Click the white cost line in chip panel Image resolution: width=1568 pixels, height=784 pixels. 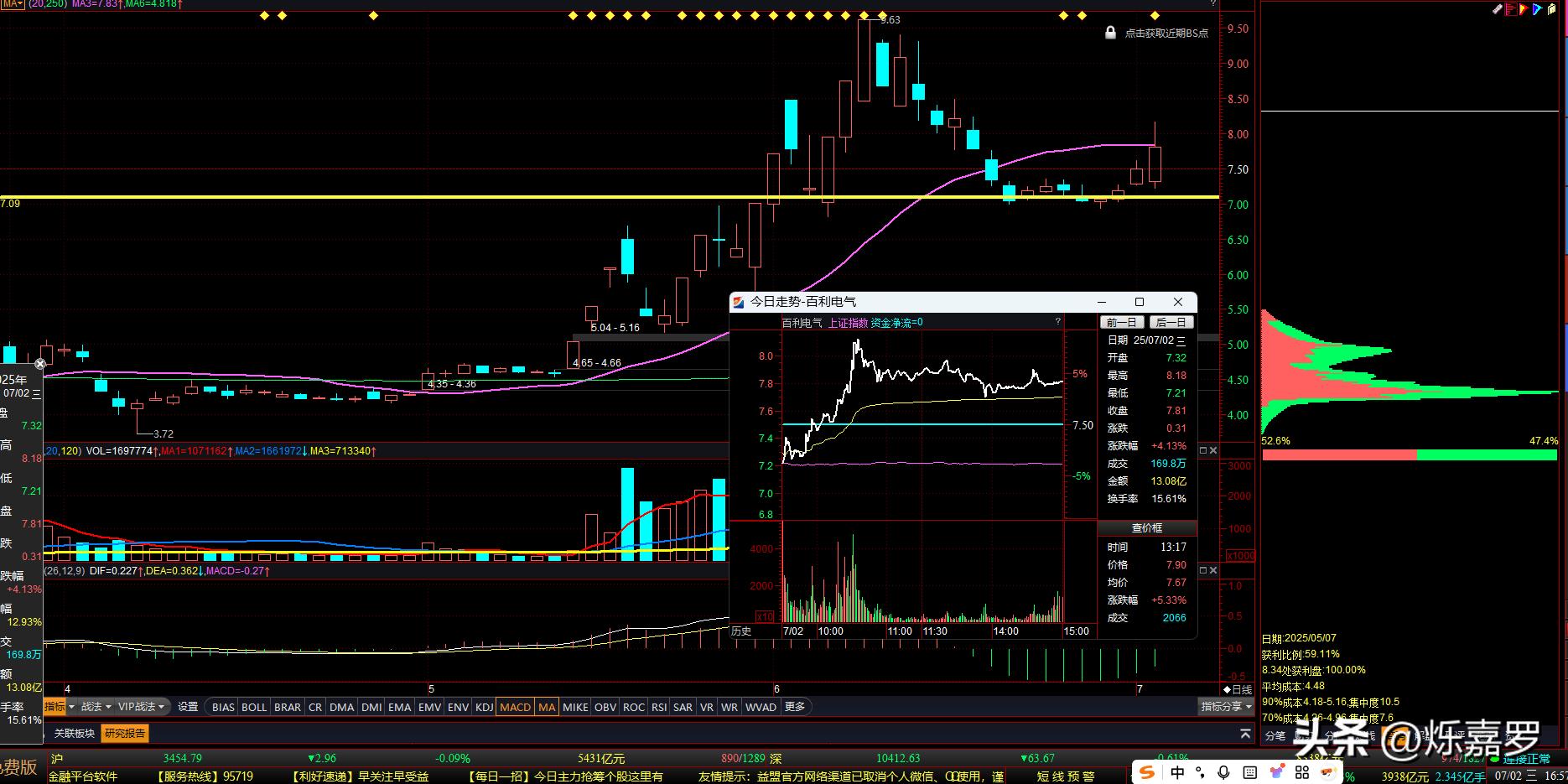tap(1410, 111)
